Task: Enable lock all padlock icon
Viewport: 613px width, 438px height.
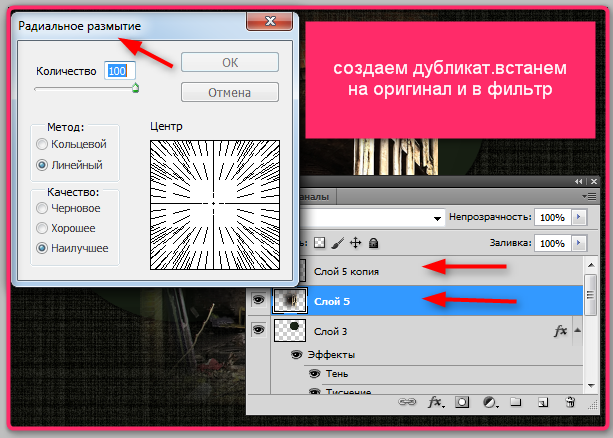Action: click(x=373, y=243)
